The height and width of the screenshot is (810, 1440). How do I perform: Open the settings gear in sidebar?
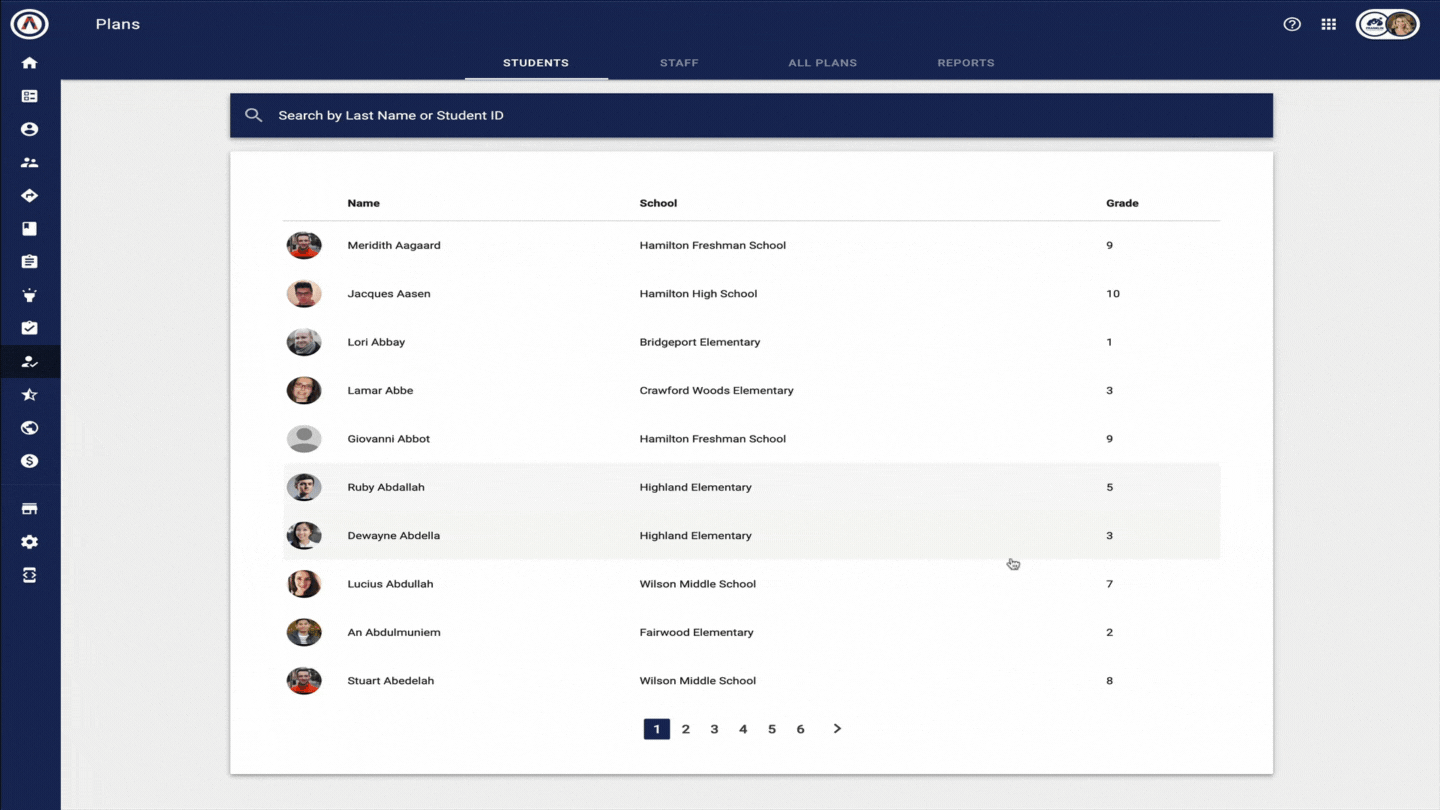tap(29, 542)
